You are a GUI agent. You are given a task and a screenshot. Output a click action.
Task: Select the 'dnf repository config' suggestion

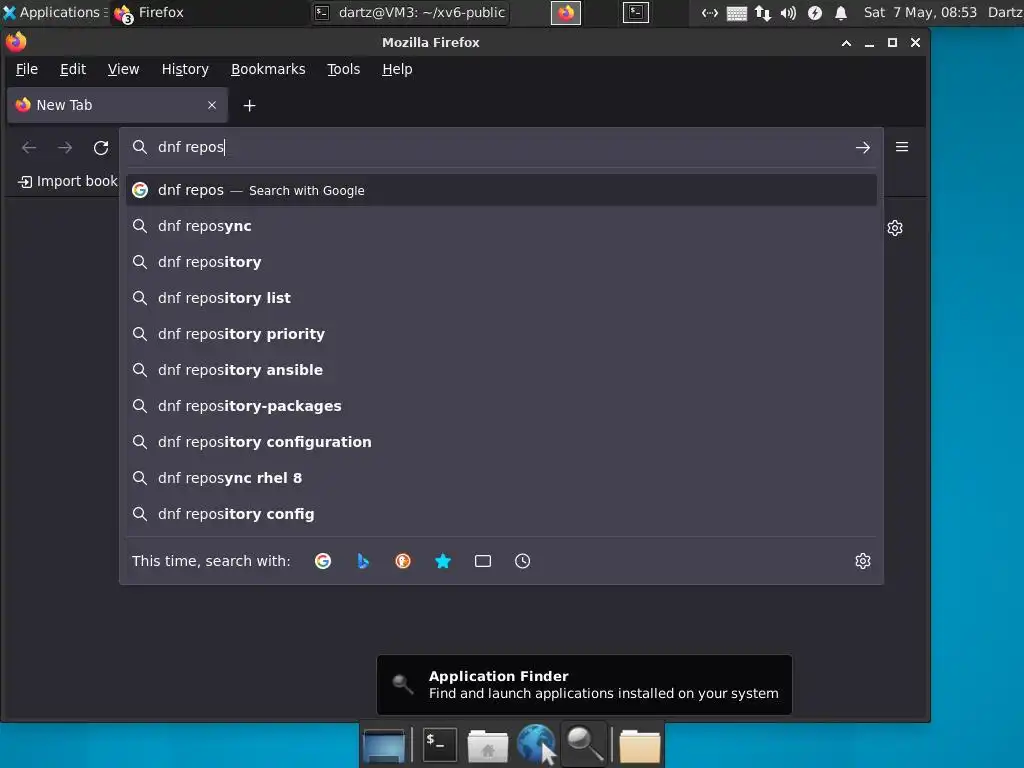pos(501,514)
